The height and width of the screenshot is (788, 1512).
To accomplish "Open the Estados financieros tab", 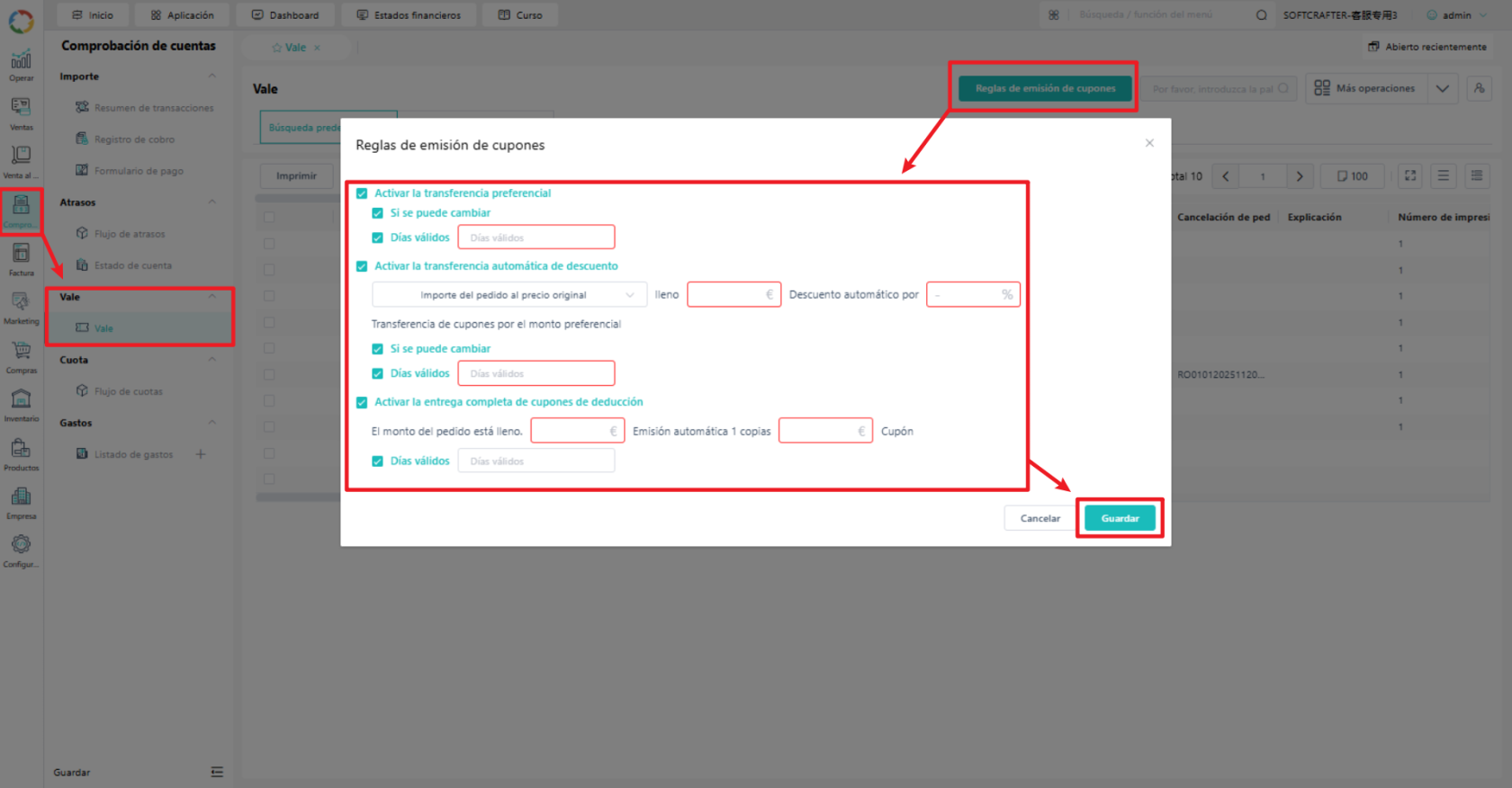I will click(x=409, y=15).
